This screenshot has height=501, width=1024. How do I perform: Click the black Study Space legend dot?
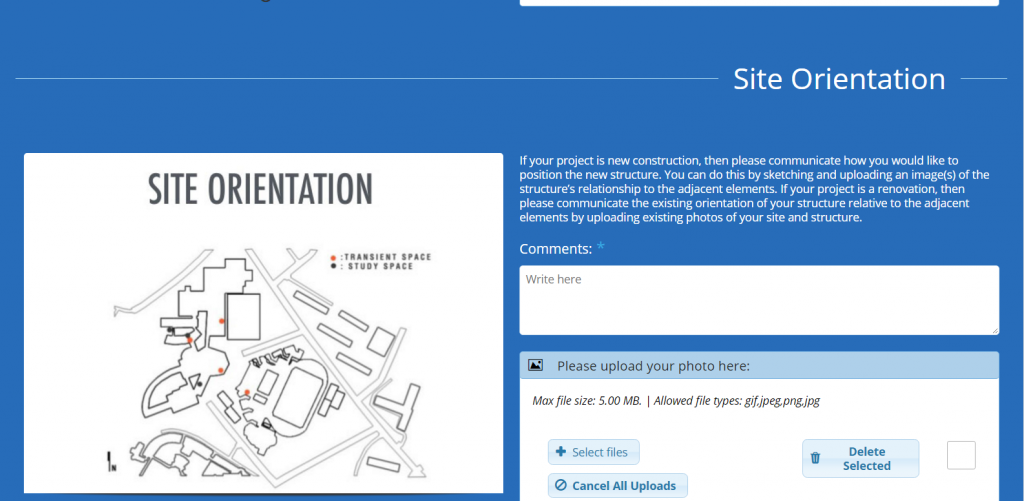[333, 267]
